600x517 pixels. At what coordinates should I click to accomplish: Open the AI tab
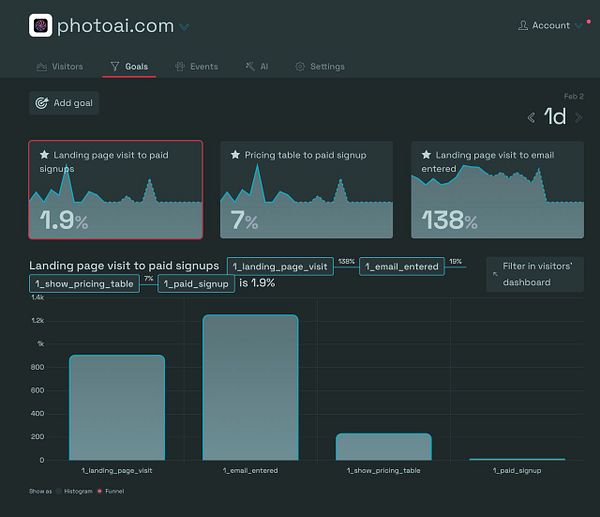(x=257, y=67)
